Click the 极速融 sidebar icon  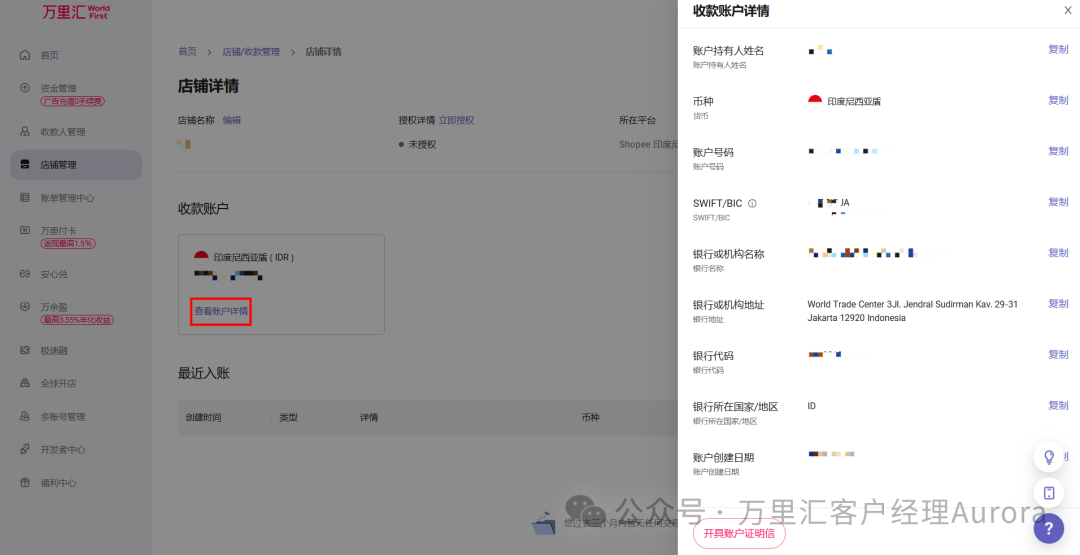click(25, 350)
